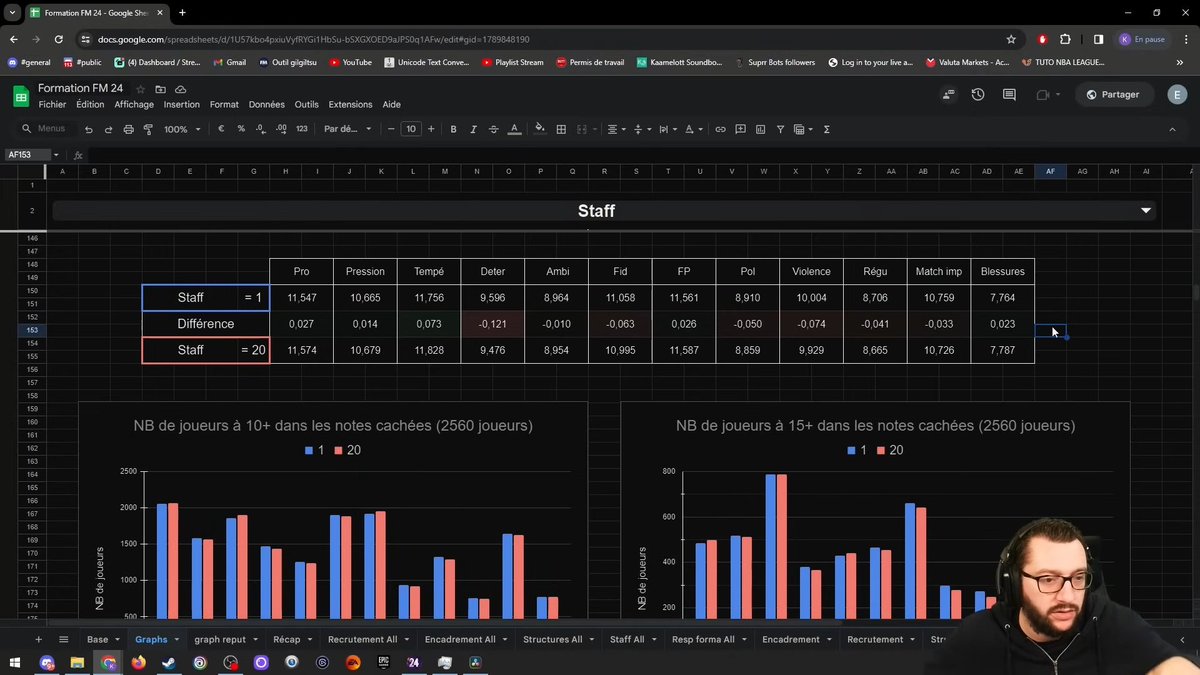The height and width of the screenshot is (675, 1200).
Task: Collapse the toolbar with the chevron
Action: tap(1173, 129)
